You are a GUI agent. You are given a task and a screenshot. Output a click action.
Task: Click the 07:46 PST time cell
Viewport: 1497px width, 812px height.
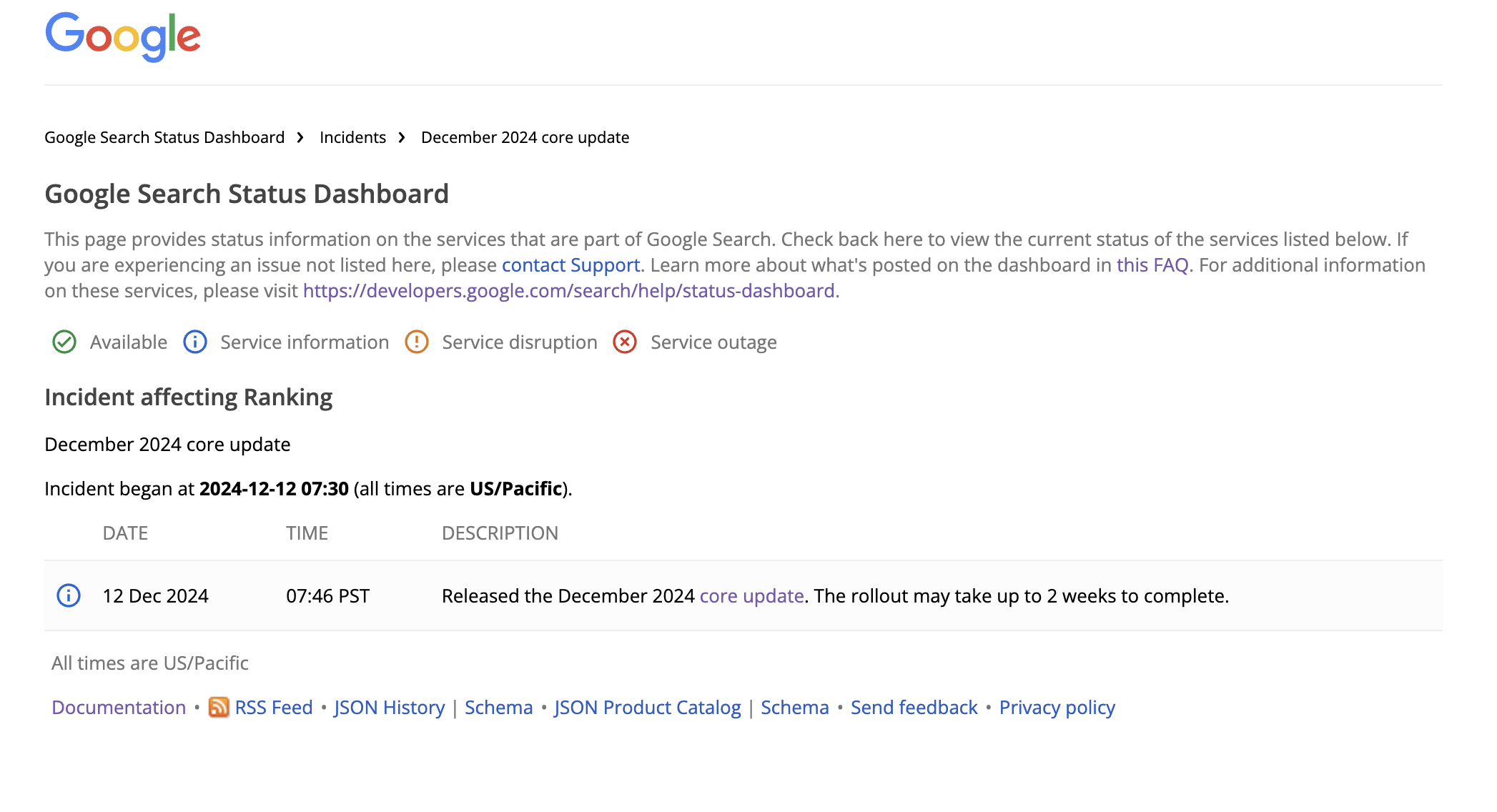tap(328, 596)
